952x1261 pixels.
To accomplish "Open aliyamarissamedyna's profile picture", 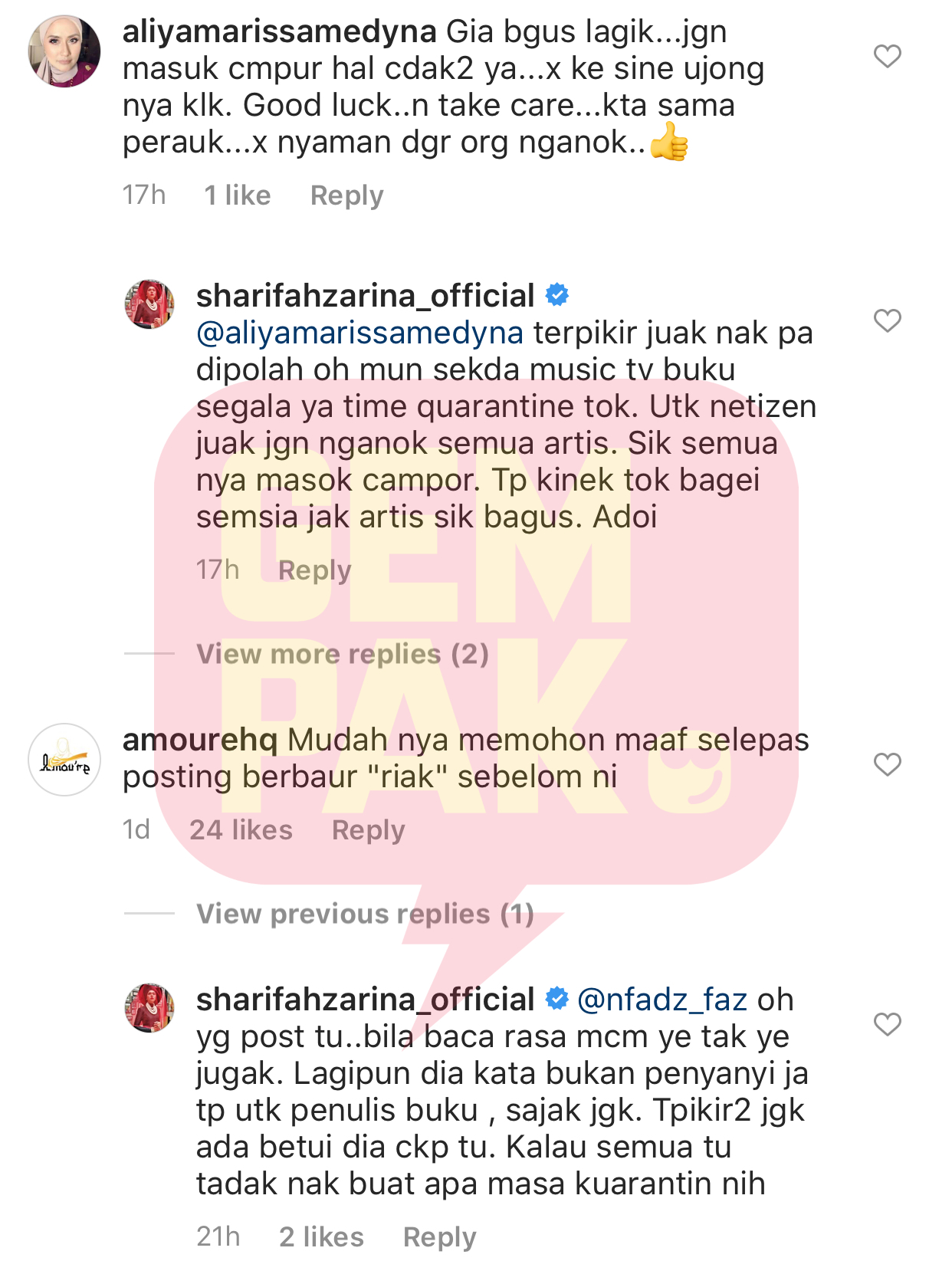I will pos(64,51).
